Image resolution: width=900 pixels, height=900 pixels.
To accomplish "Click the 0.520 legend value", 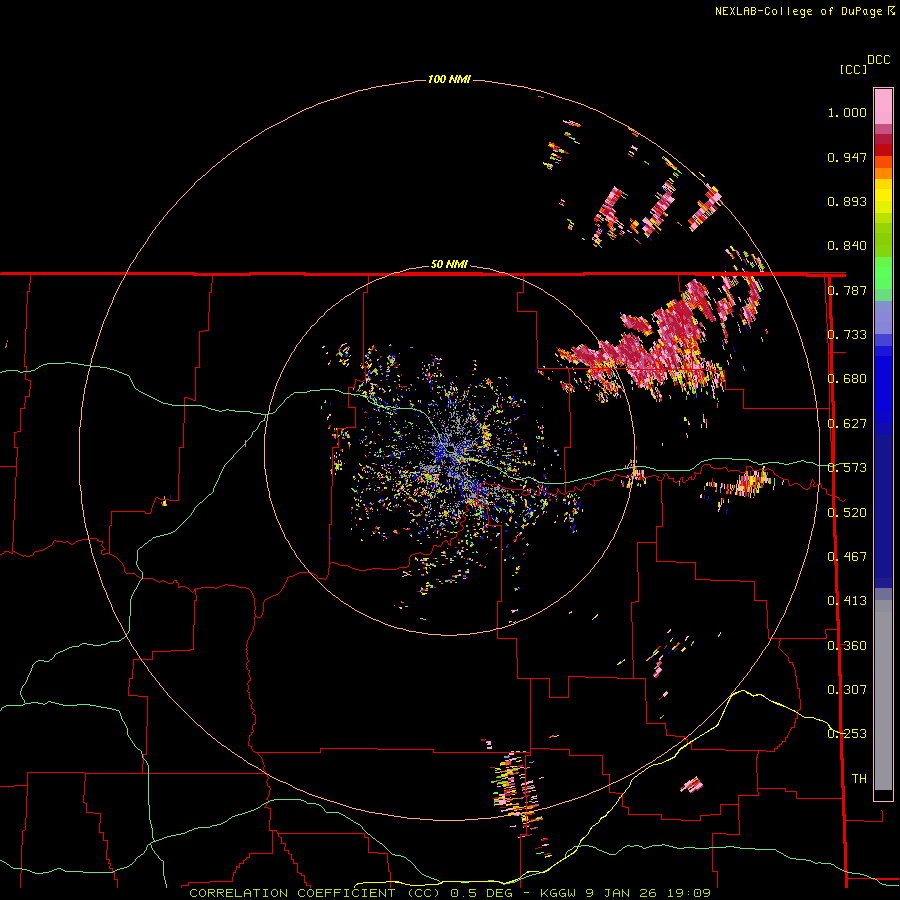I will [847, 513].
